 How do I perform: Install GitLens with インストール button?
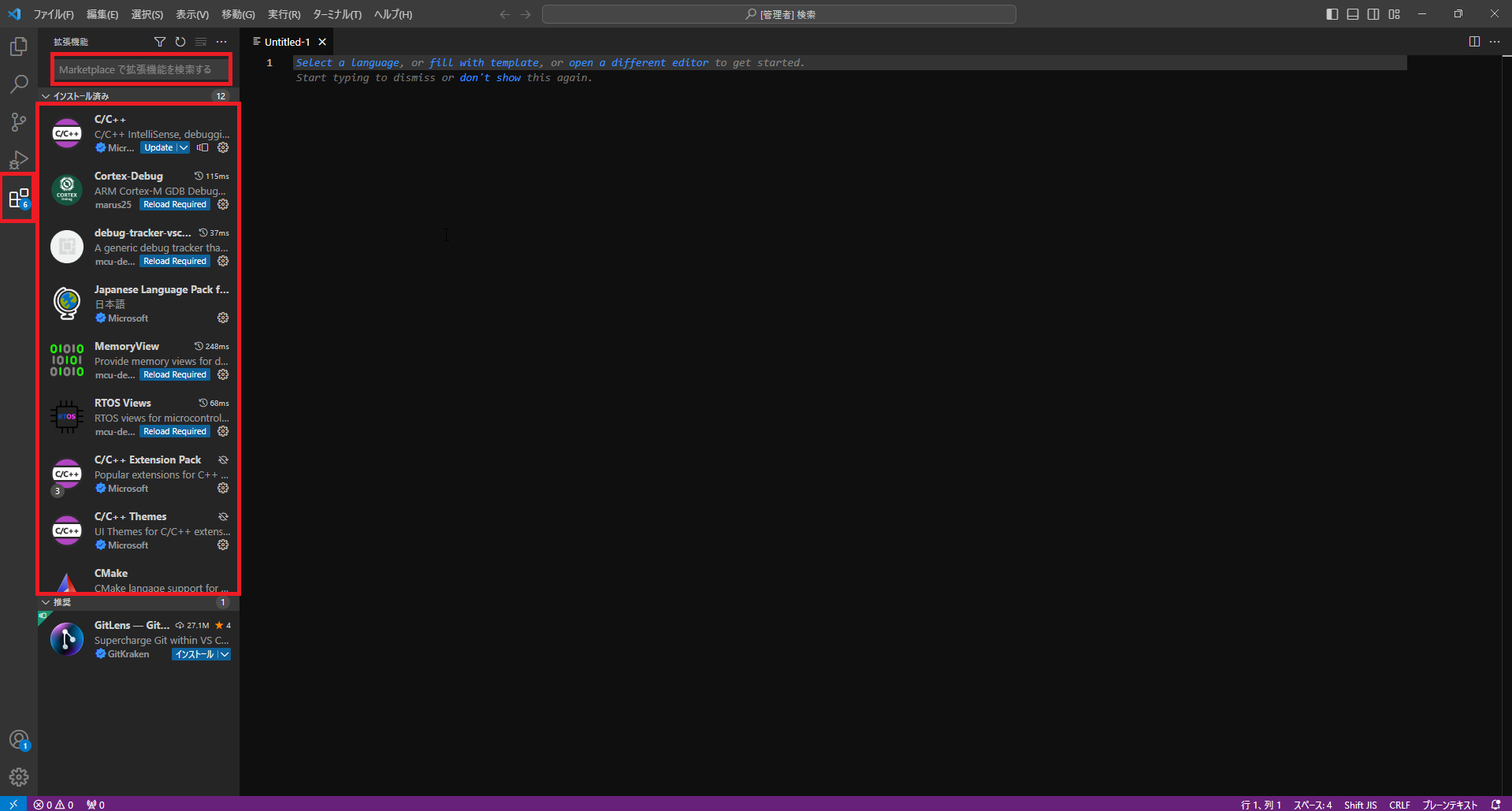[195, 654]
